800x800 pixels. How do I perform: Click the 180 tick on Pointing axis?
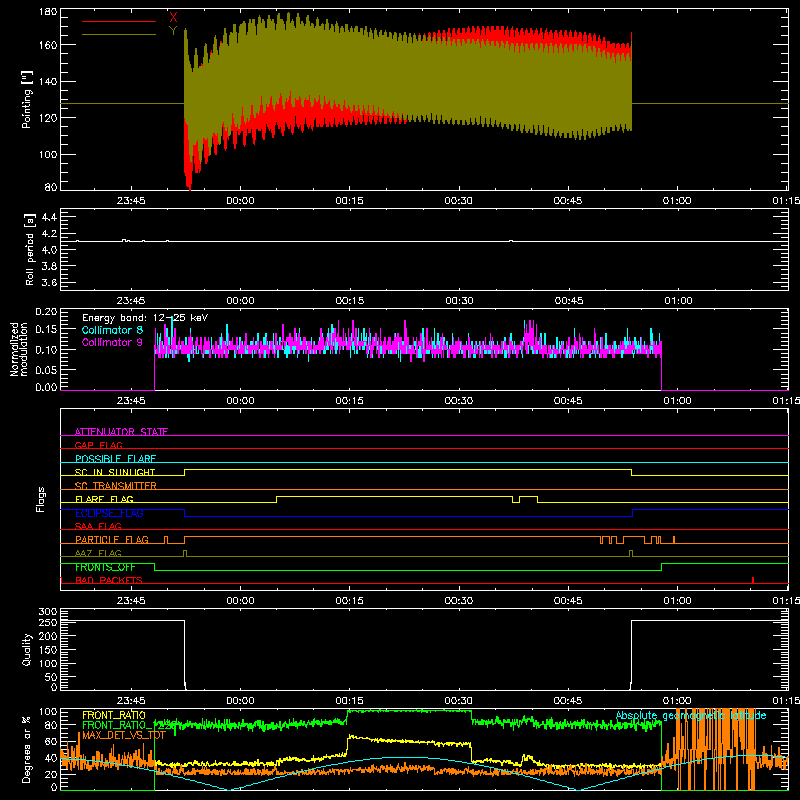point(48,12)
